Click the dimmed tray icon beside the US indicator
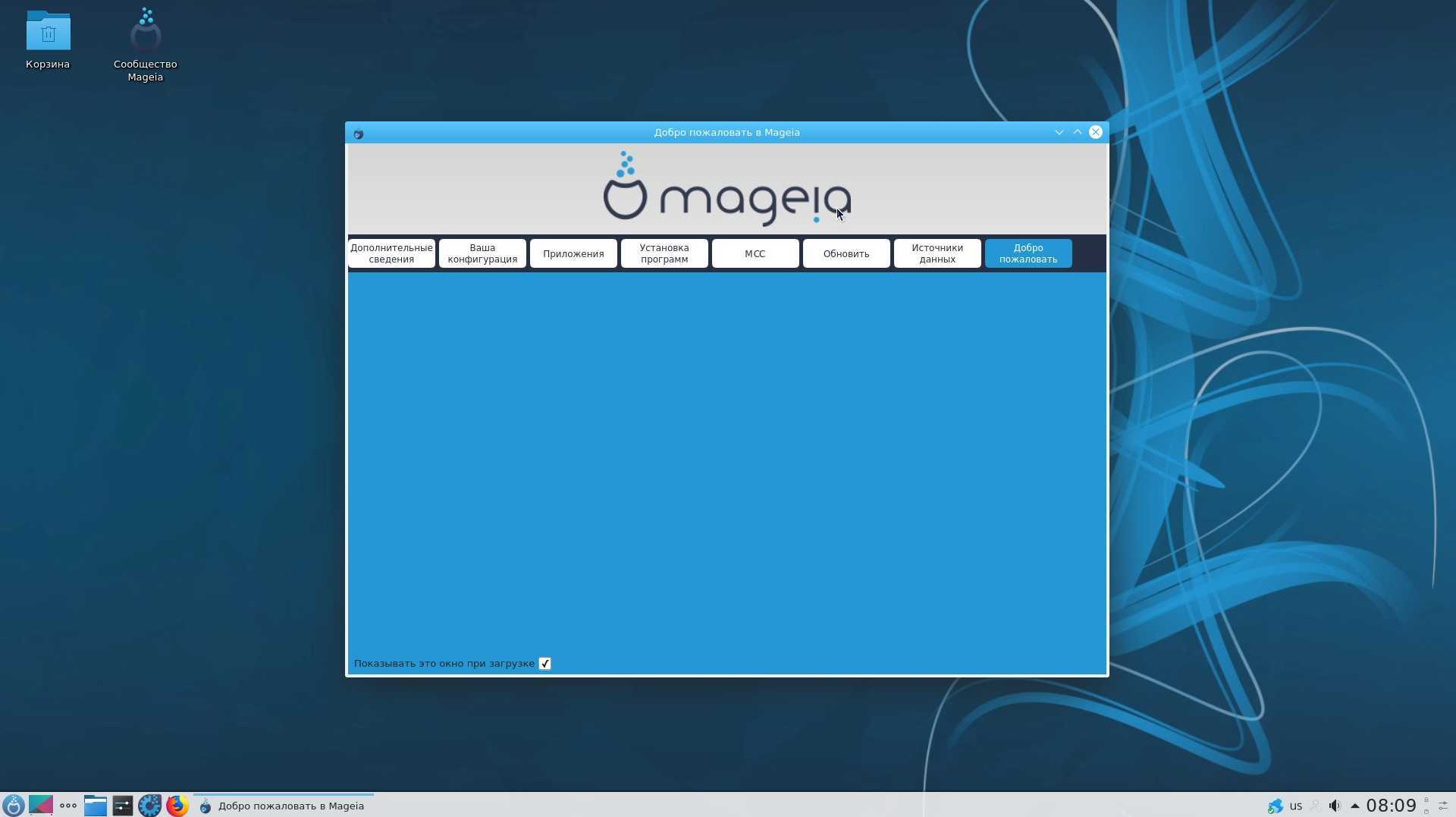The image size is (1456, 817). coord(1316,806)
